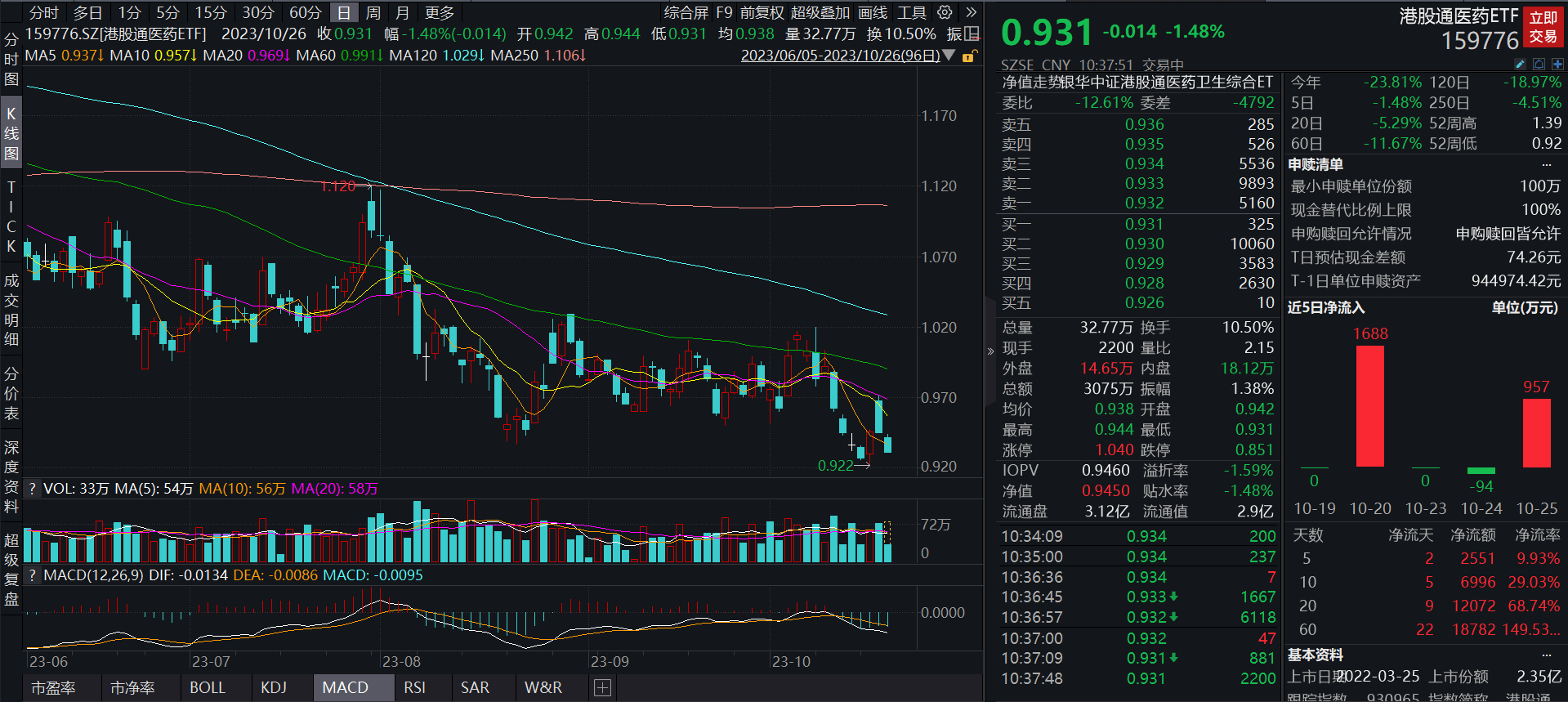Toggle 前复权 price adjustment
This screenshot has width=1568, height=702.
pyautogui.click(x=762, y=12)
